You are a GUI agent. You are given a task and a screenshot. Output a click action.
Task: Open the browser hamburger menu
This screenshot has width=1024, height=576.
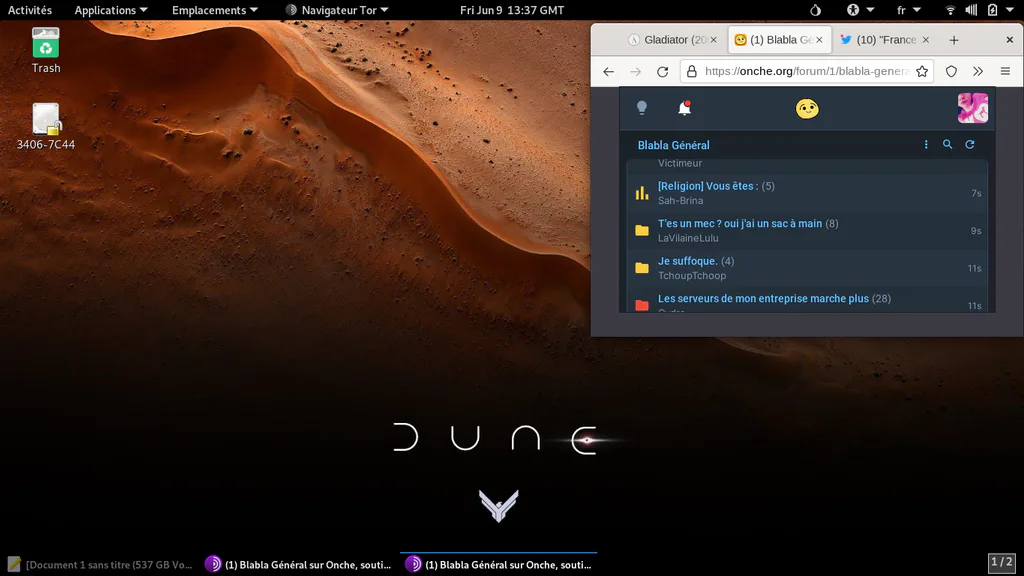coord(1005,71)
